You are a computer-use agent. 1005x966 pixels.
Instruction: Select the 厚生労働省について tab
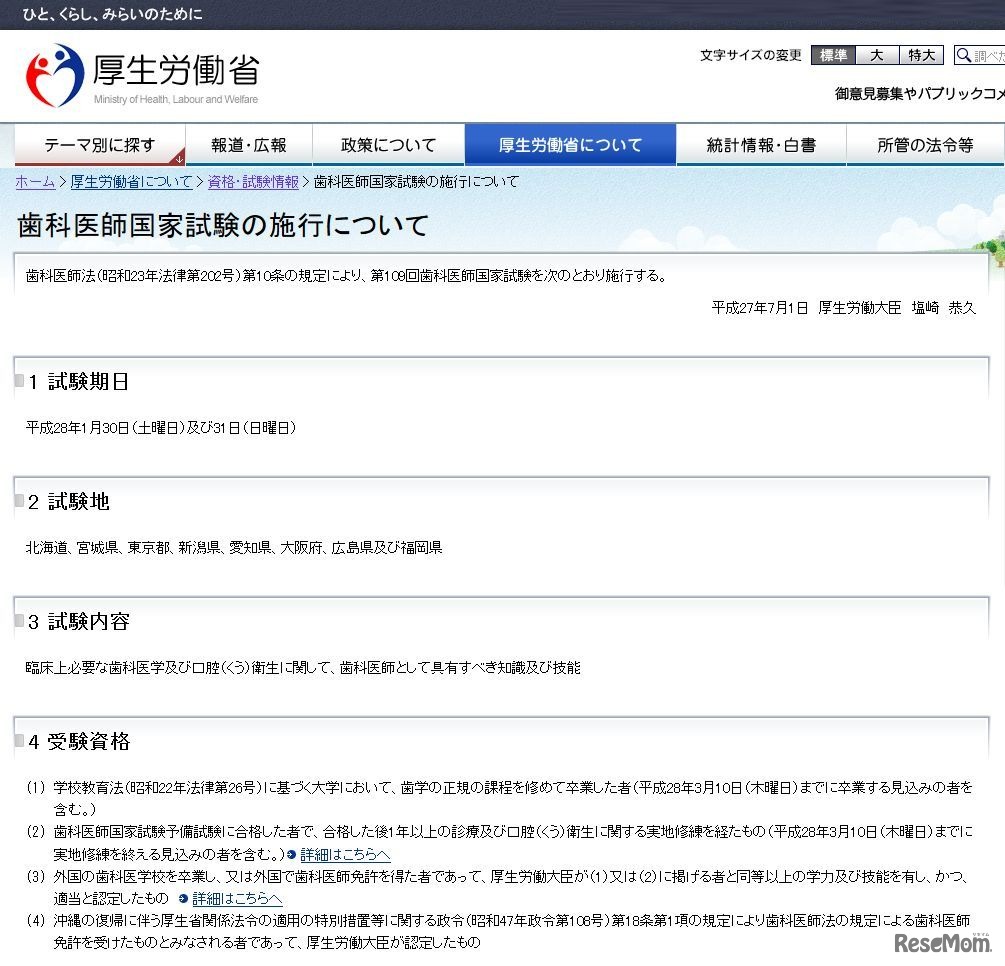coord(570,143)
